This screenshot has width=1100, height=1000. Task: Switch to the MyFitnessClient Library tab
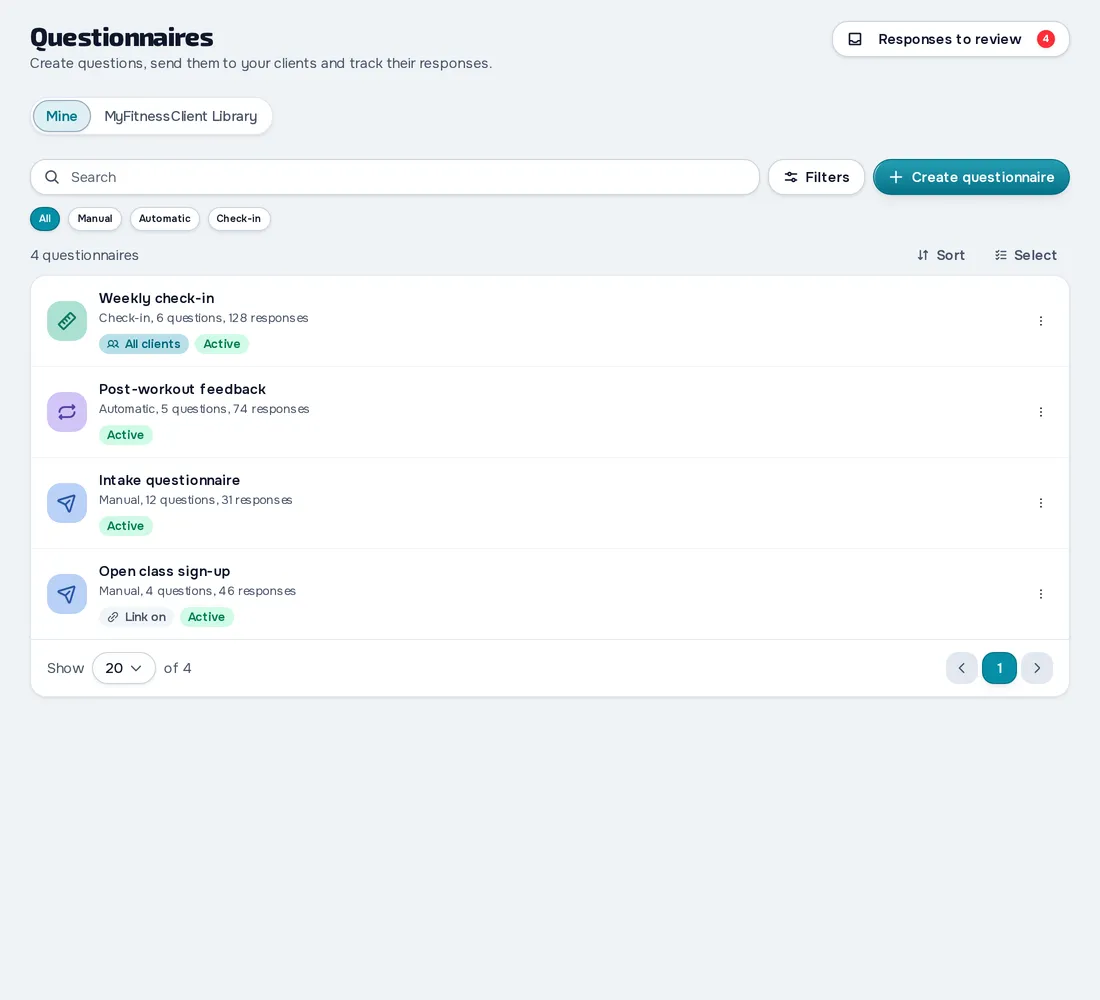coord(181,116)
